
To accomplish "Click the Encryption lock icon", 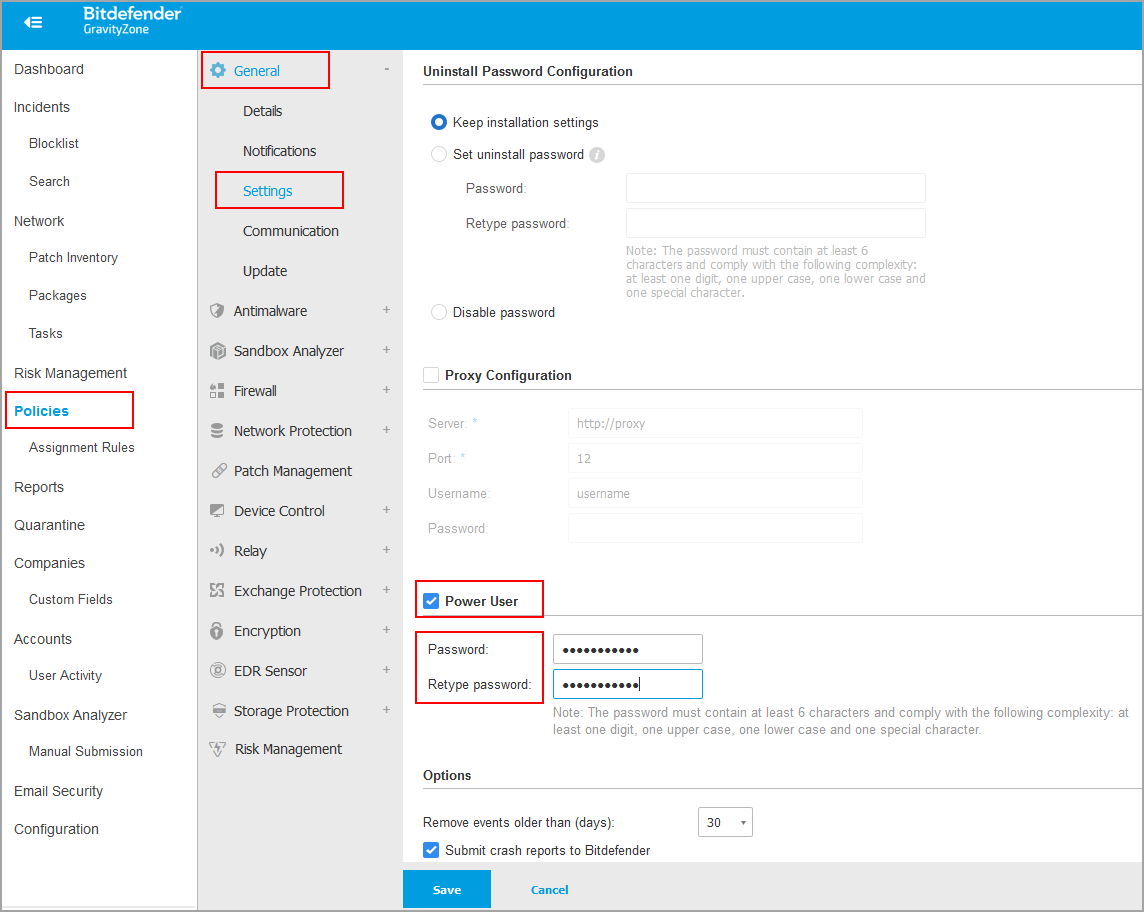I will coord(218,630).
